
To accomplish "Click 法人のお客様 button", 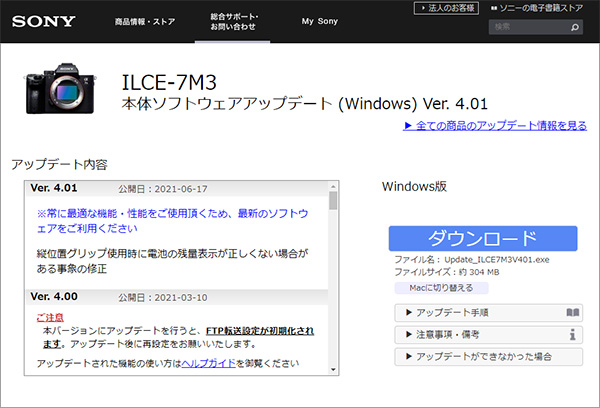I will (x=446, y=8).
